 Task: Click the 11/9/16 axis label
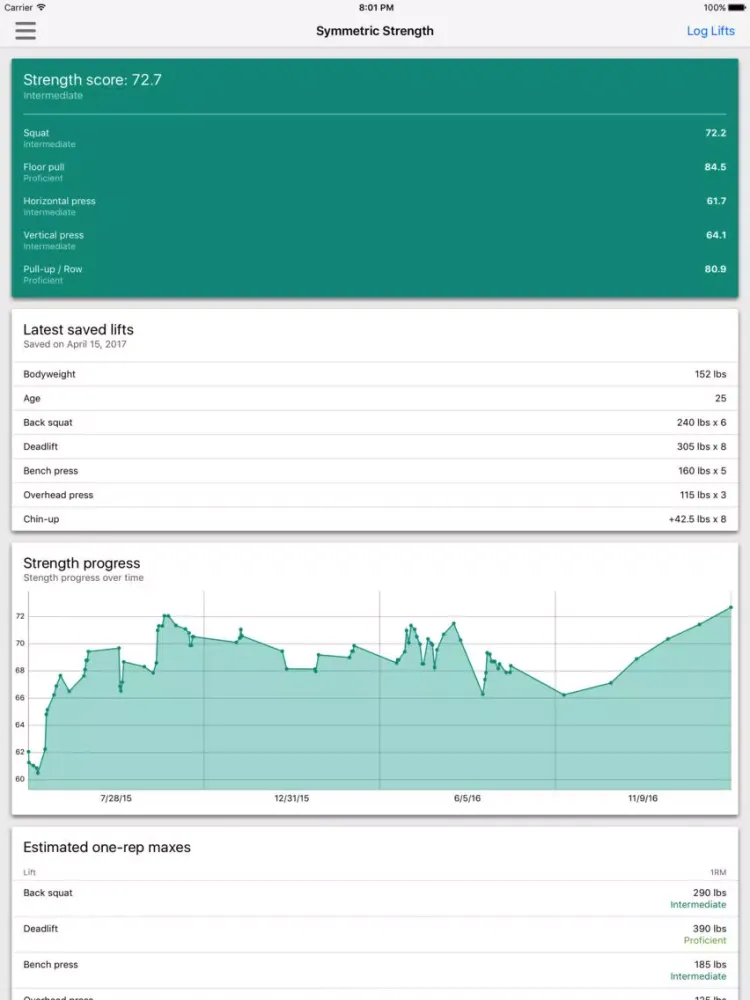tap(643, 798)
